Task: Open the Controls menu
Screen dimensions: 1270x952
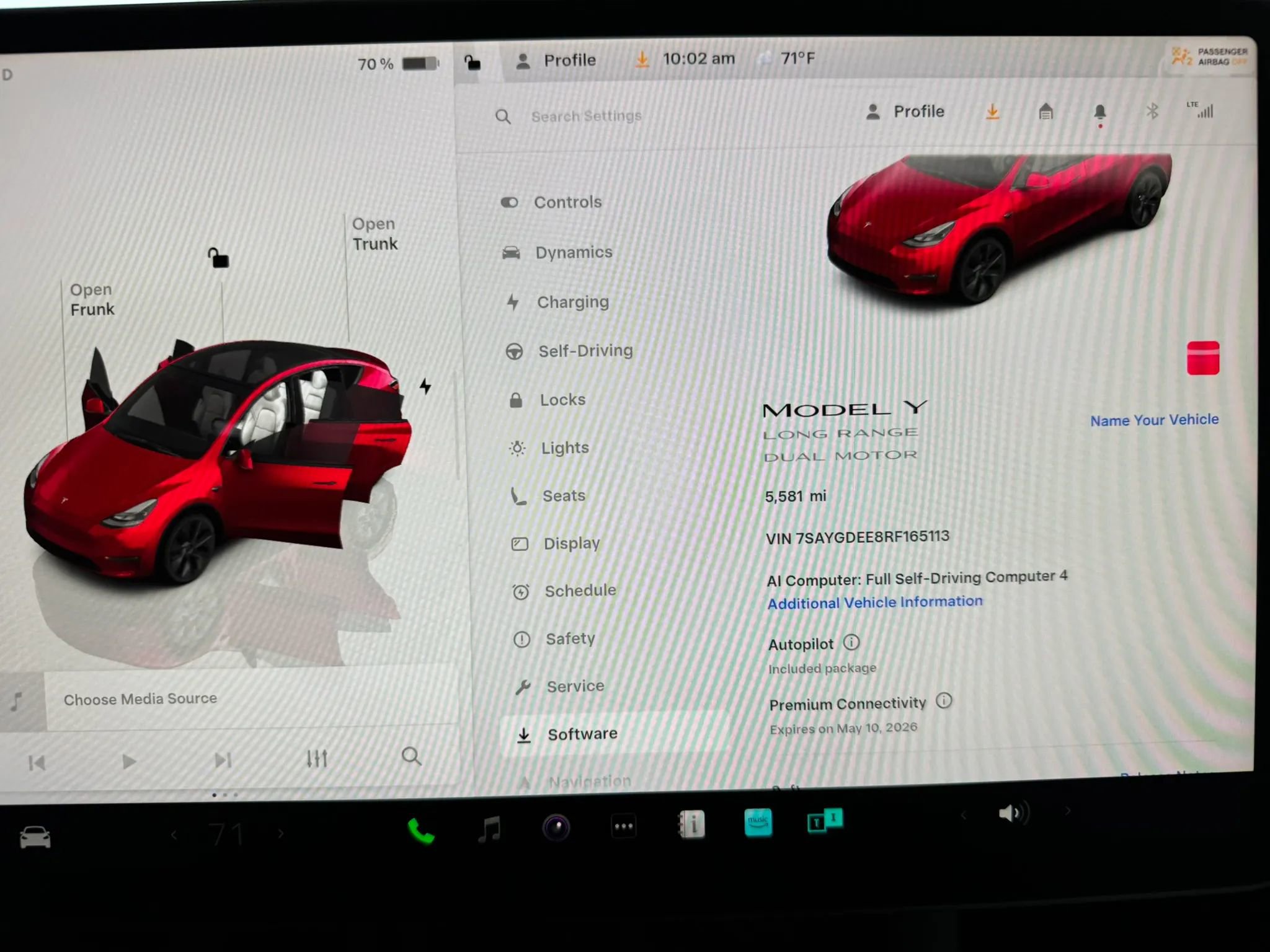Action: 552,202
